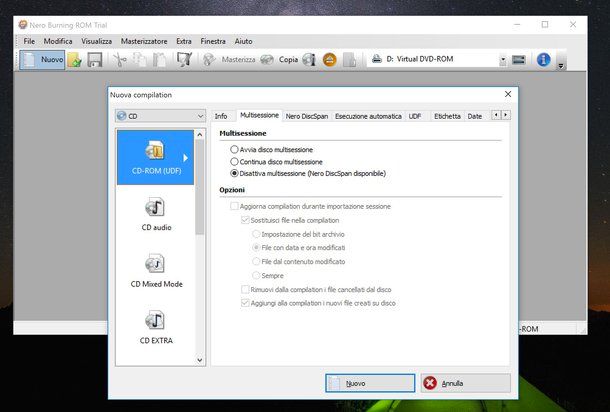
Task: Click the Annulla cancel button
Action: click(x=465, y=383)
